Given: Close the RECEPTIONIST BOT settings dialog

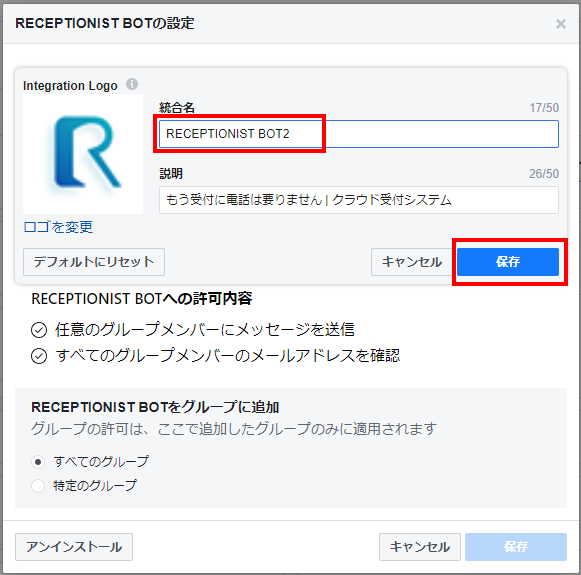Looking at the screenshot, I should (561, 24).
